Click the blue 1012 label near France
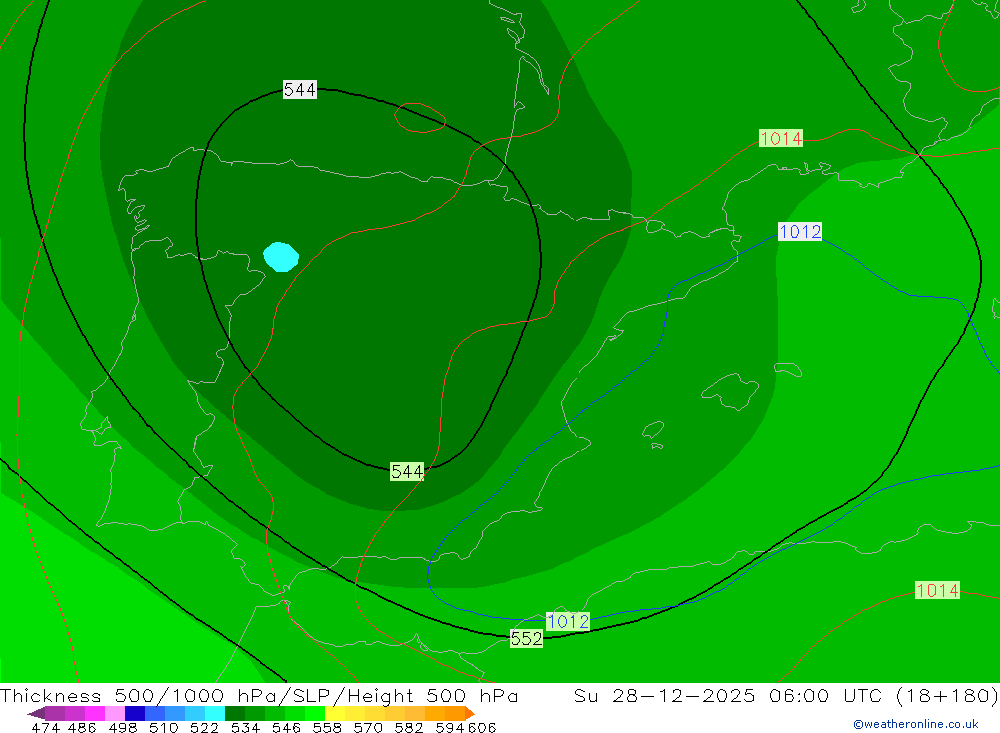Viewport: 1000px width, 733px height. point(800,231)
